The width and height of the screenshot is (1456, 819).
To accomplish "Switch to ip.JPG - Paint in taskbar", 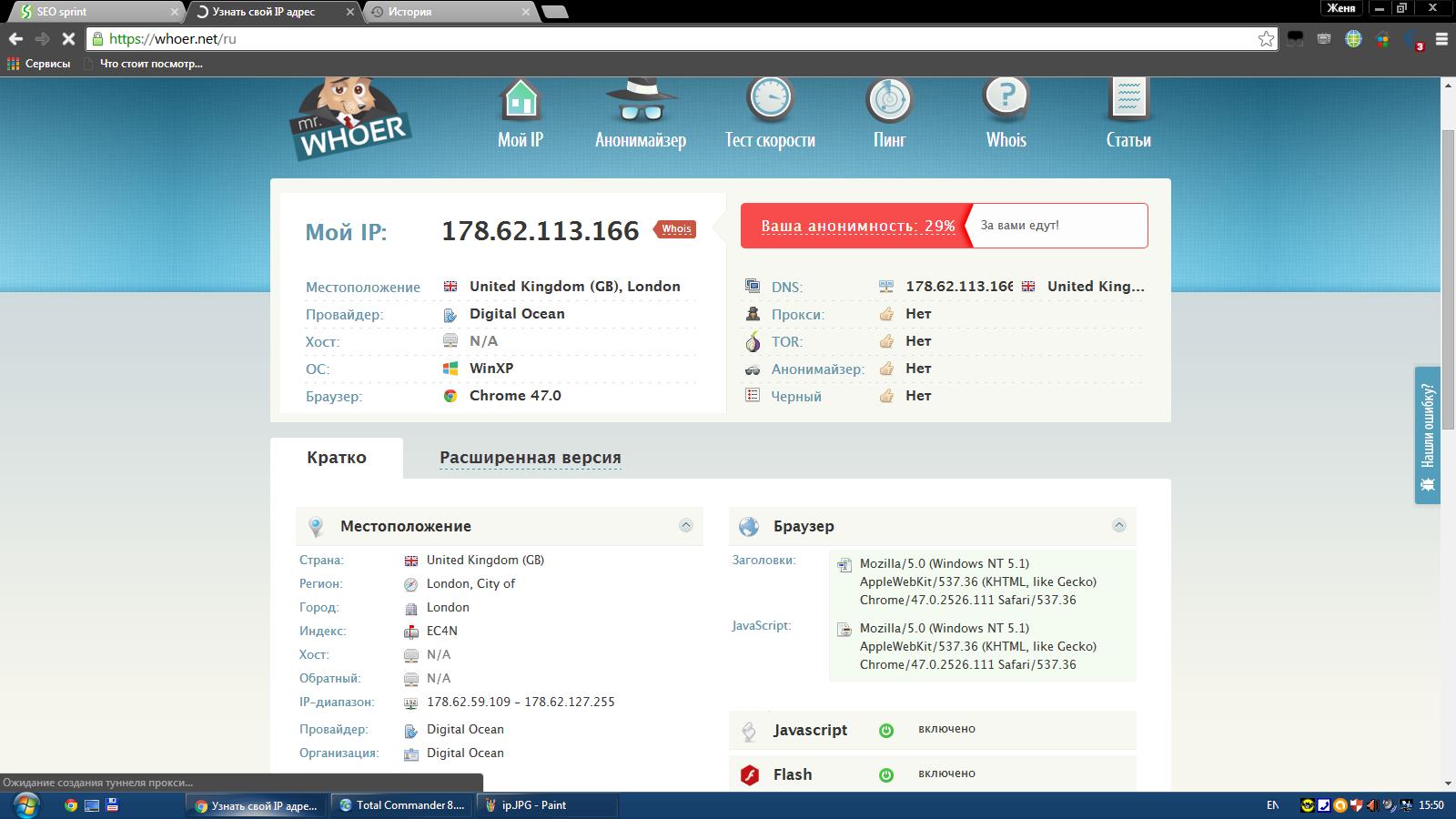I will click(548, 805).
